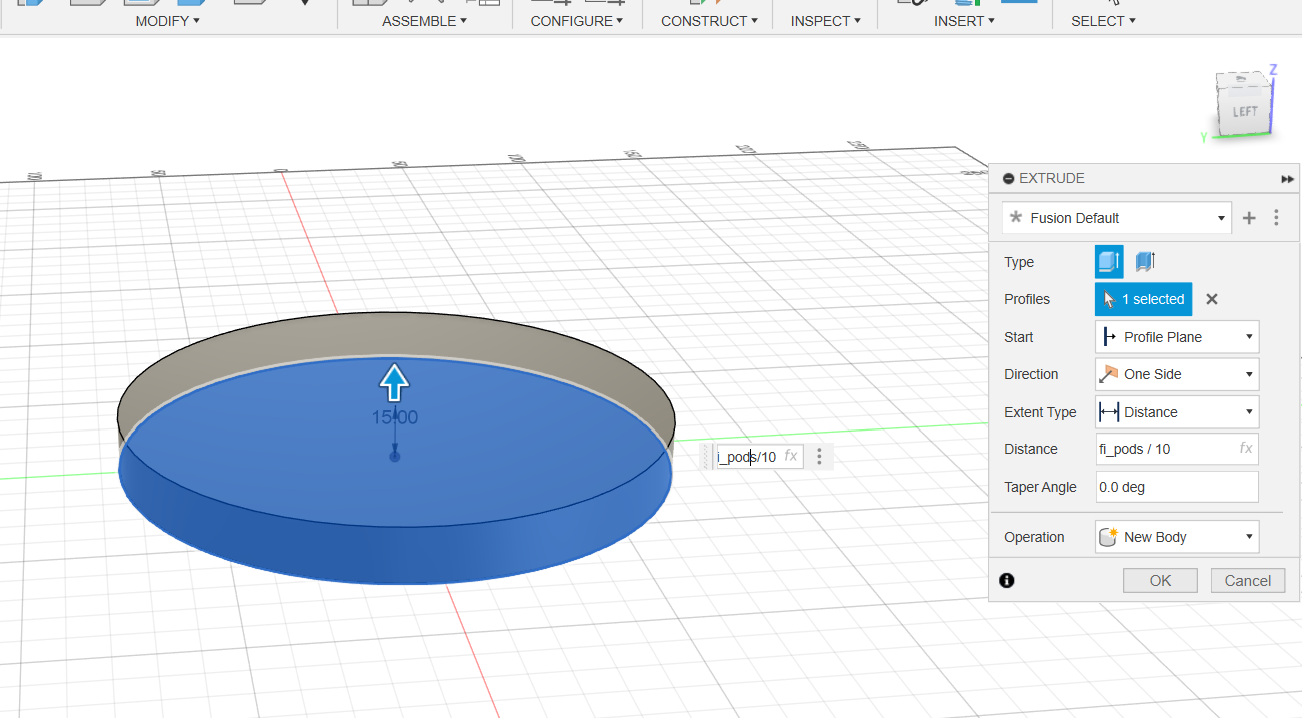Click the 'Extent Type' label in the dialog
The image size is (1302, 718).
(1040, 412)
